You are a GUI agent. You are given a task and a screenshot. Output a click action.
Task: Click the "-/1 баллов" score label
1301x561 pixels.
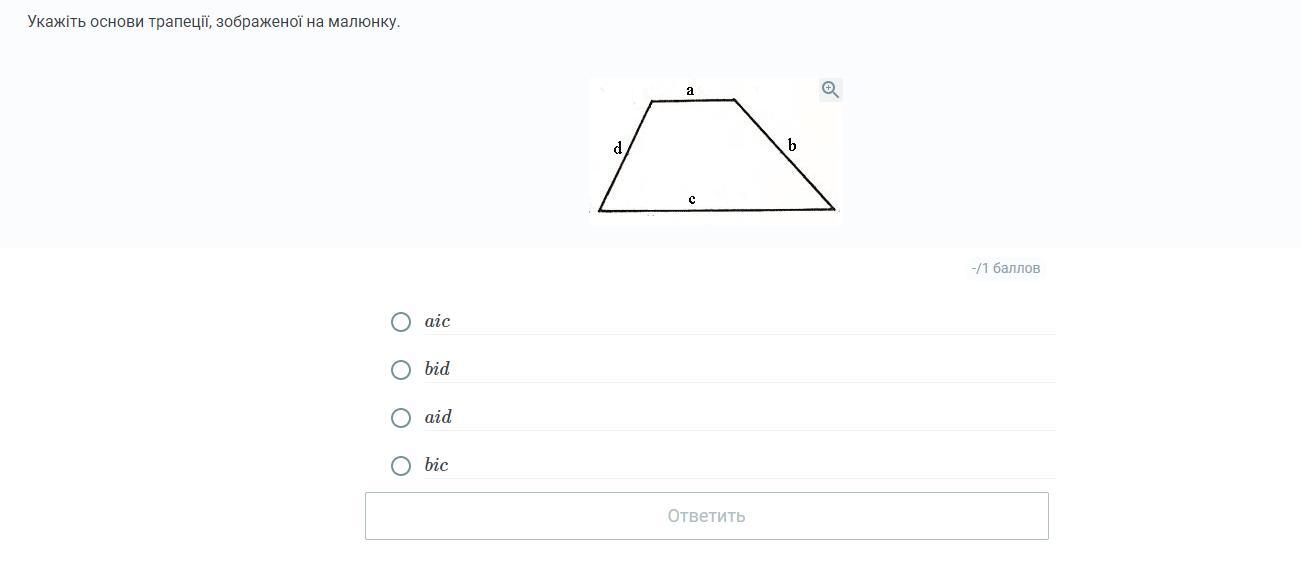[x=1006, y=268]
